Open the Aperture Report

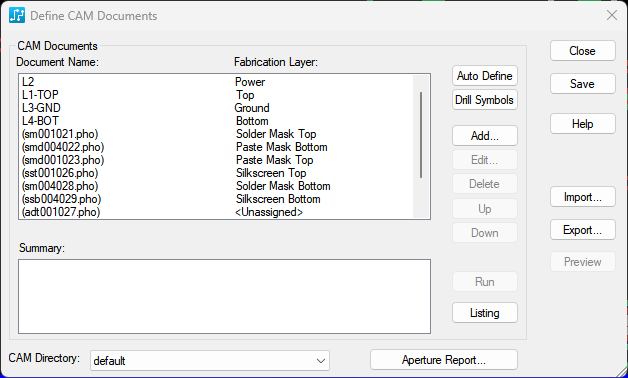(x=444, y=360)
